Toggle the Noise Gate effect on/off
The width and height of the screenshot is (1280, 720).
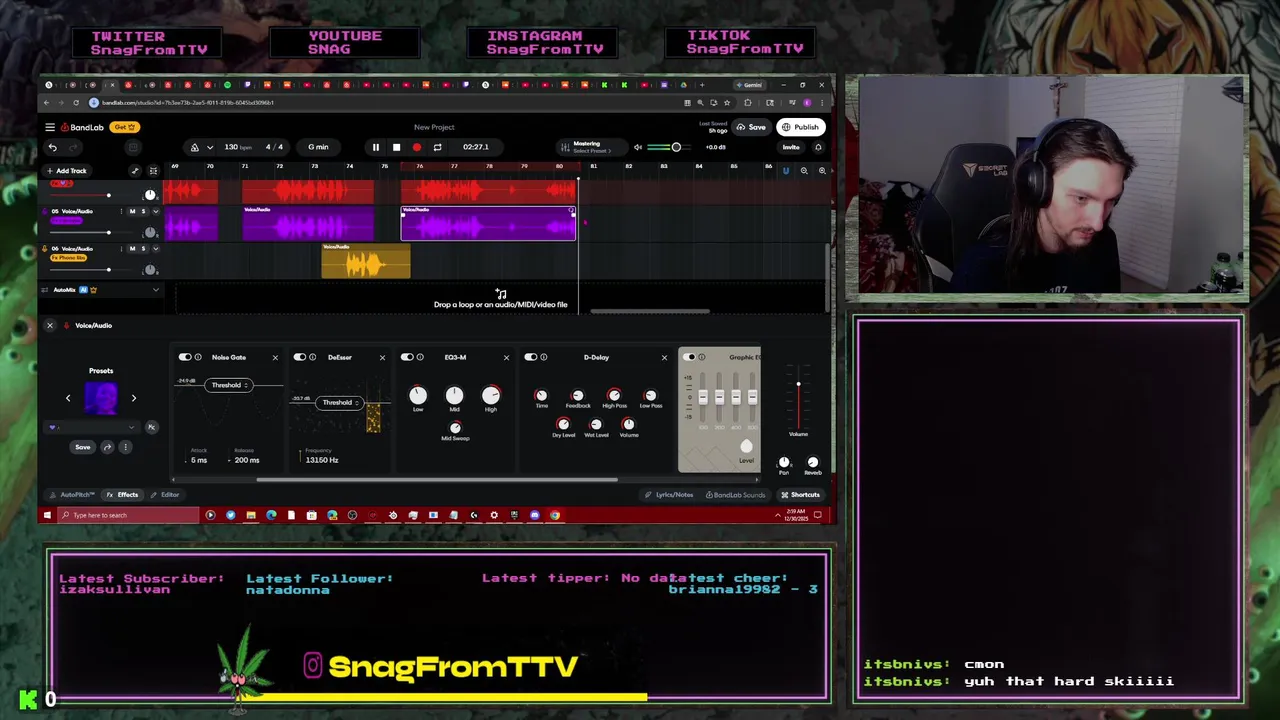tap(185, 357)
